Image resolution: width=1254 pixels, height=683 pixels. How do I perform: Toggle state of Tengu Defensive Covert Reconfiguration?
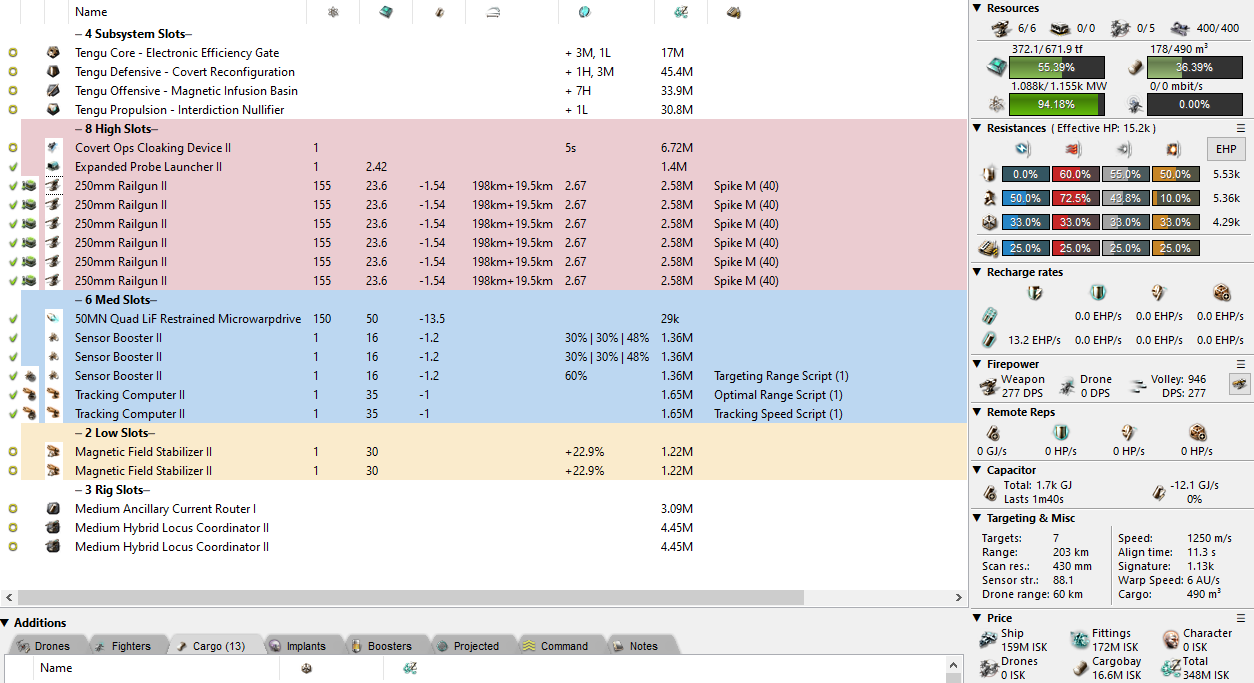pyautogui.click(x=12, y=72)
